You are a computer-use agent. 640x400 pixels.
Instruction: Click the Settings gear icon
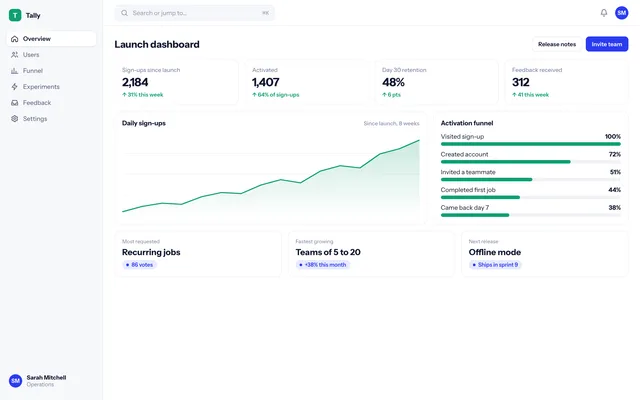(x=15, y=119)
